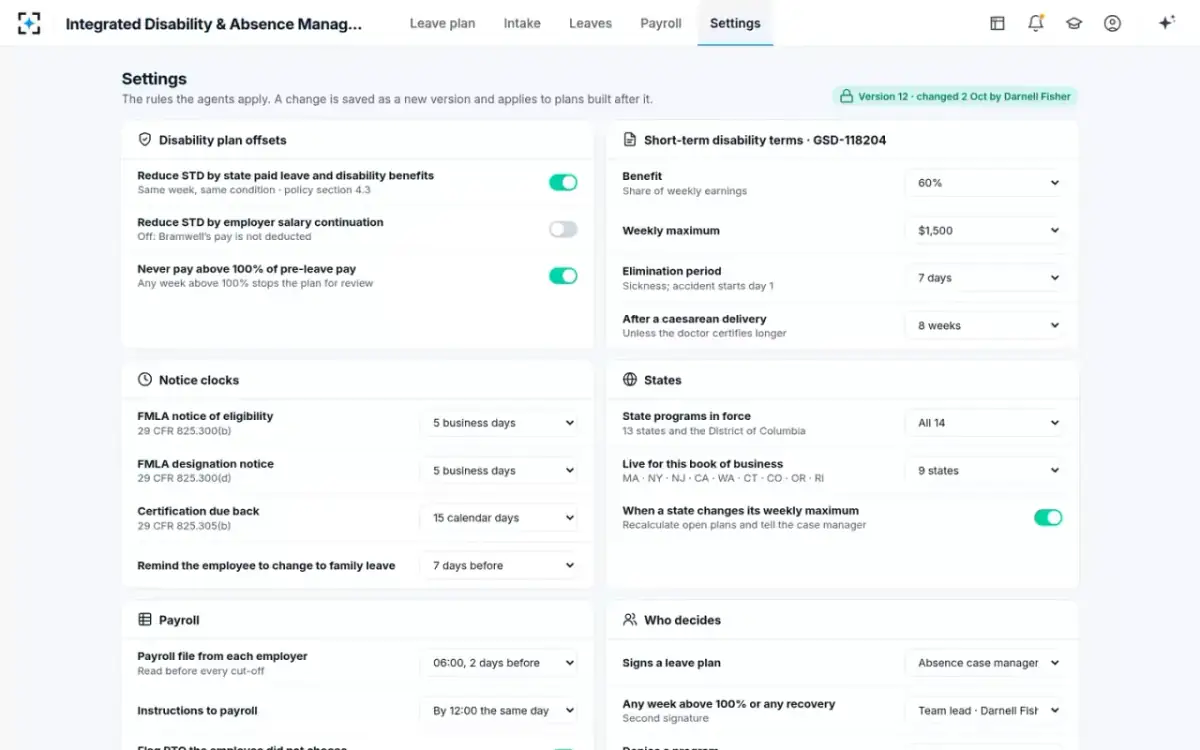Viewport: 1200px width, 750px height.
Task: Open the user account icon
Action: (x=1112, y=23)
